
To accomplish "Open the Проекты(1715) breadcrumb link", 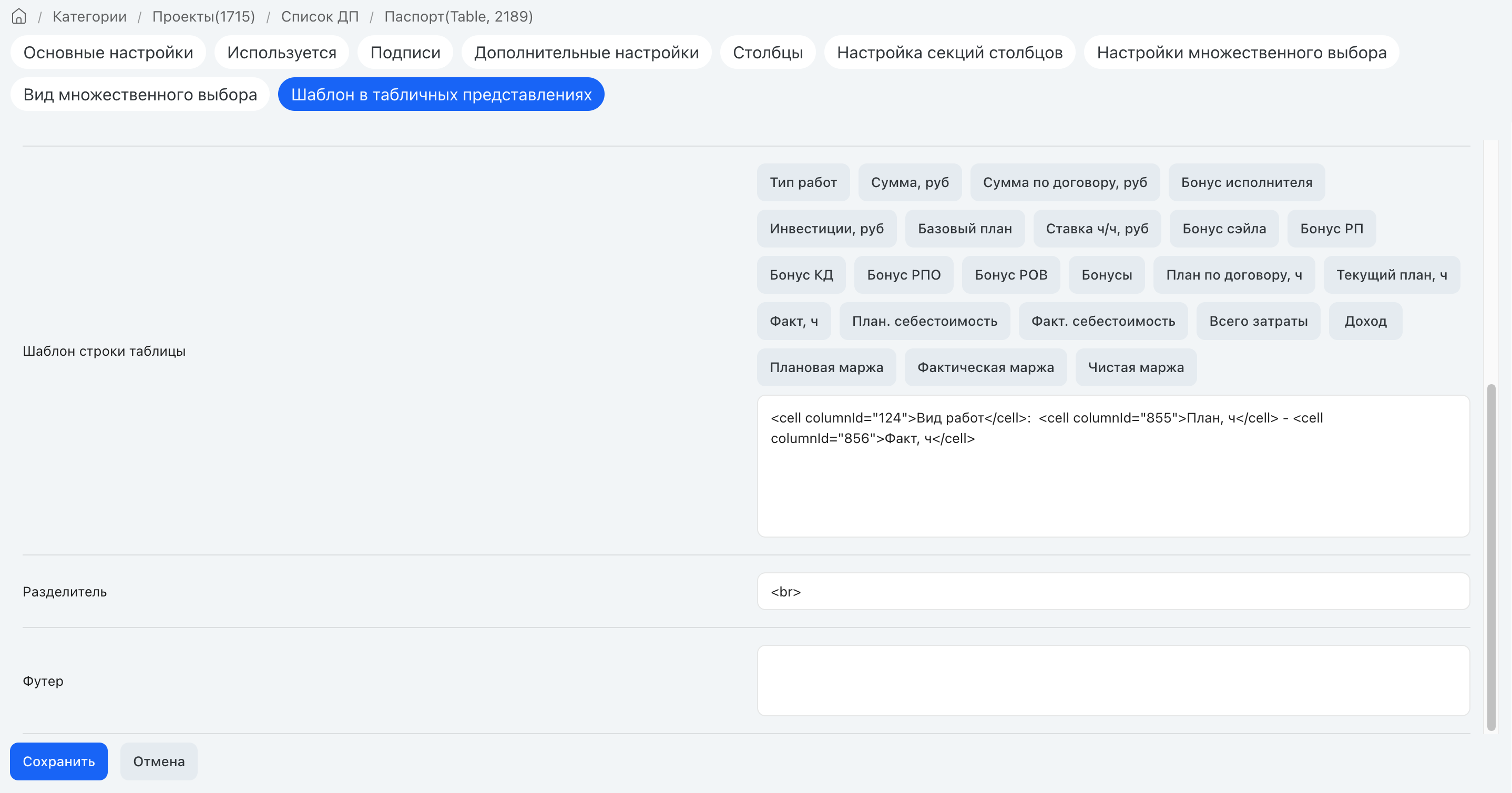I will point(203,16).
